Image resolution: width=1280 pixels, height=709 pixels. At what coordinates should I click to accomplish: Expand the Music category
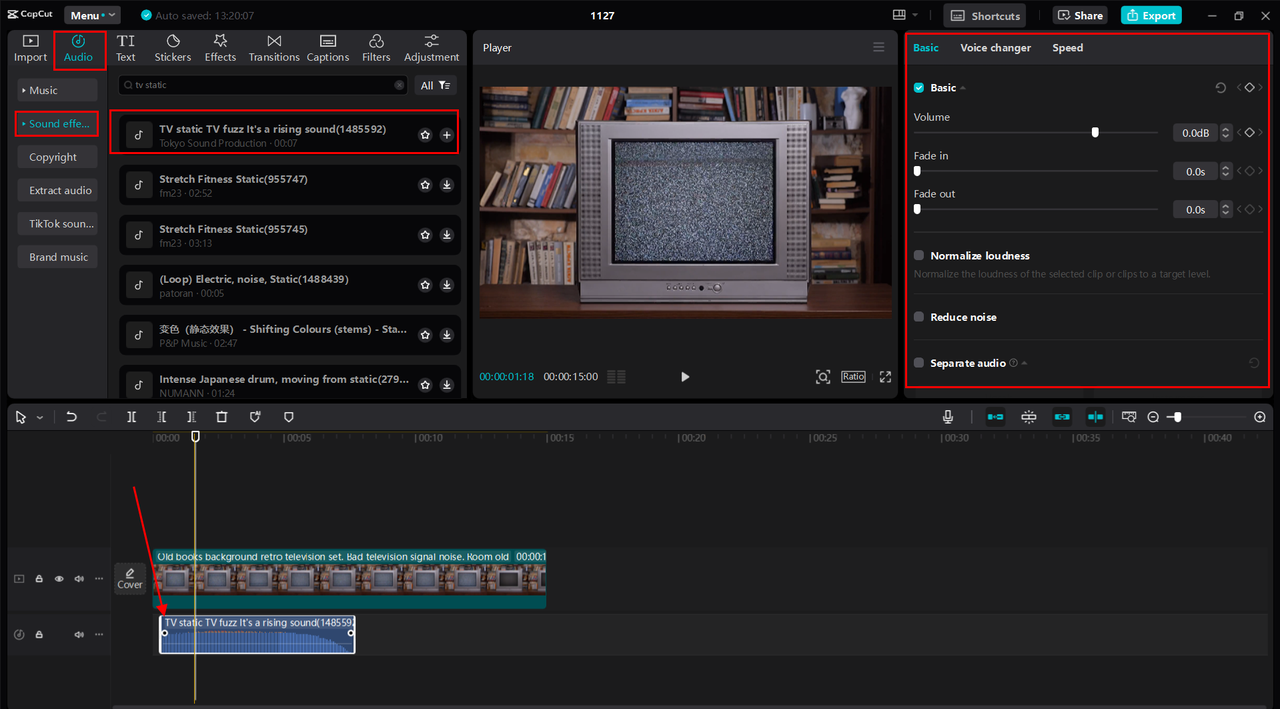(57, 91)
